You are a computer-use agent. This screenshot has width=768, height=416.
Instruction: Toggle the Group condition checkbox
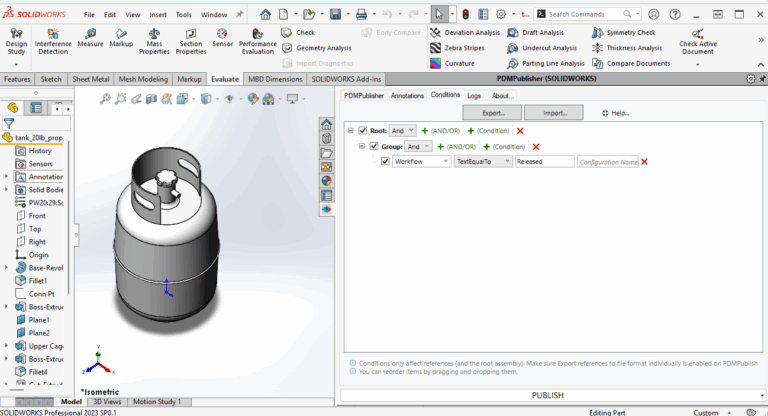point(374,147)
